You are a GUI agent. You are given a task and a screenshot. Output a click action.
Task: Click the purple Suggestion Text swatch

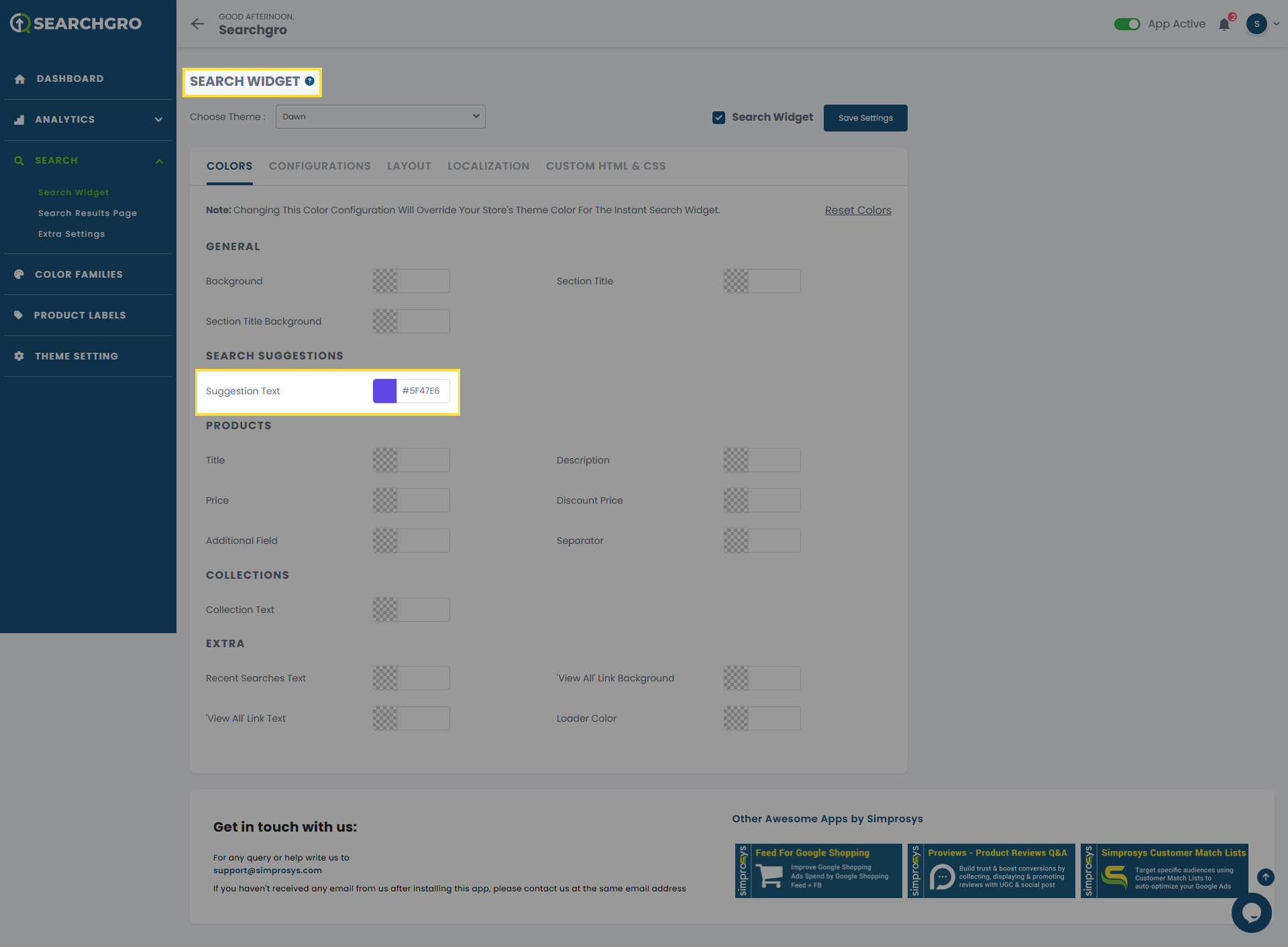pos(384,391)
